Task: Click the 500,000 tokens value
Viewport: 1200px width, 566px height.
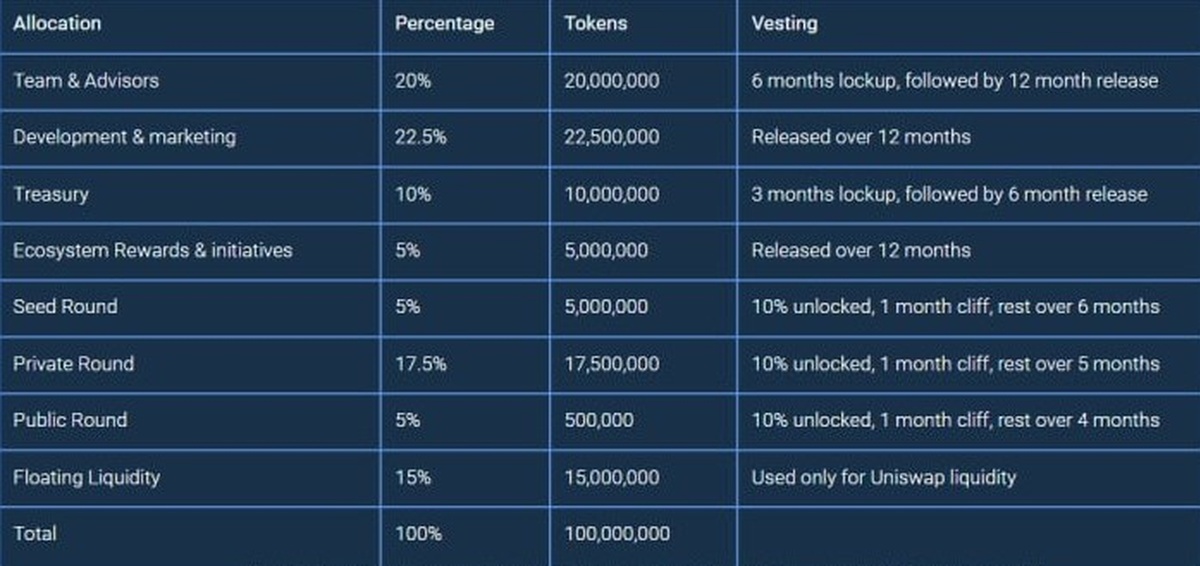Action: [598, 420]
